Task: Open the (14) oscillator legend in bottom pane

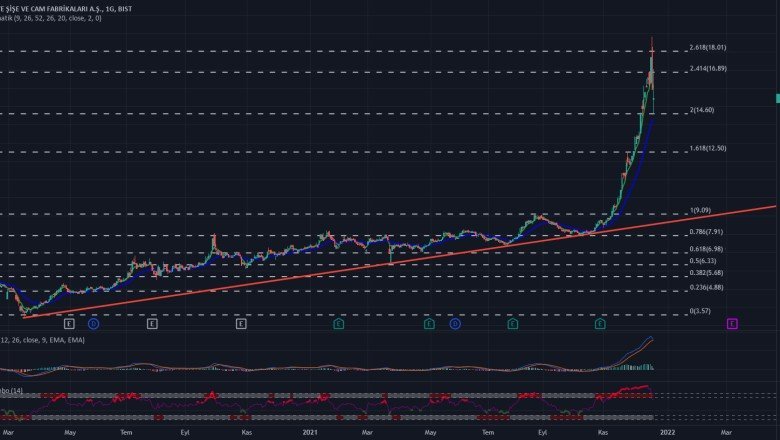Action: (x=11, y=391)
